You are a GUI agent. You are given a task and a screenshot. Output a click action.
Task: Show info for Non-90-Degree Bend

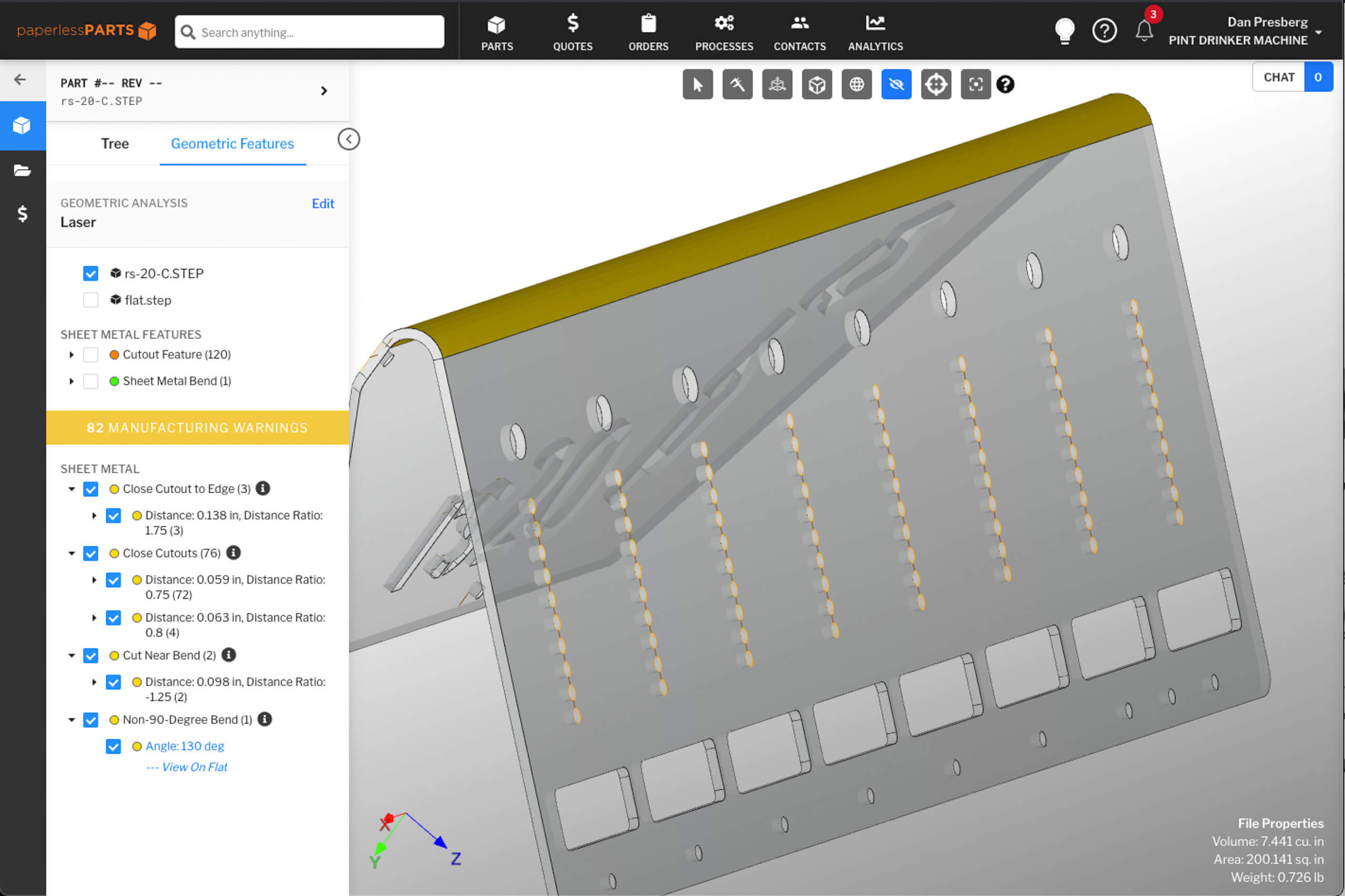(264, 719)
